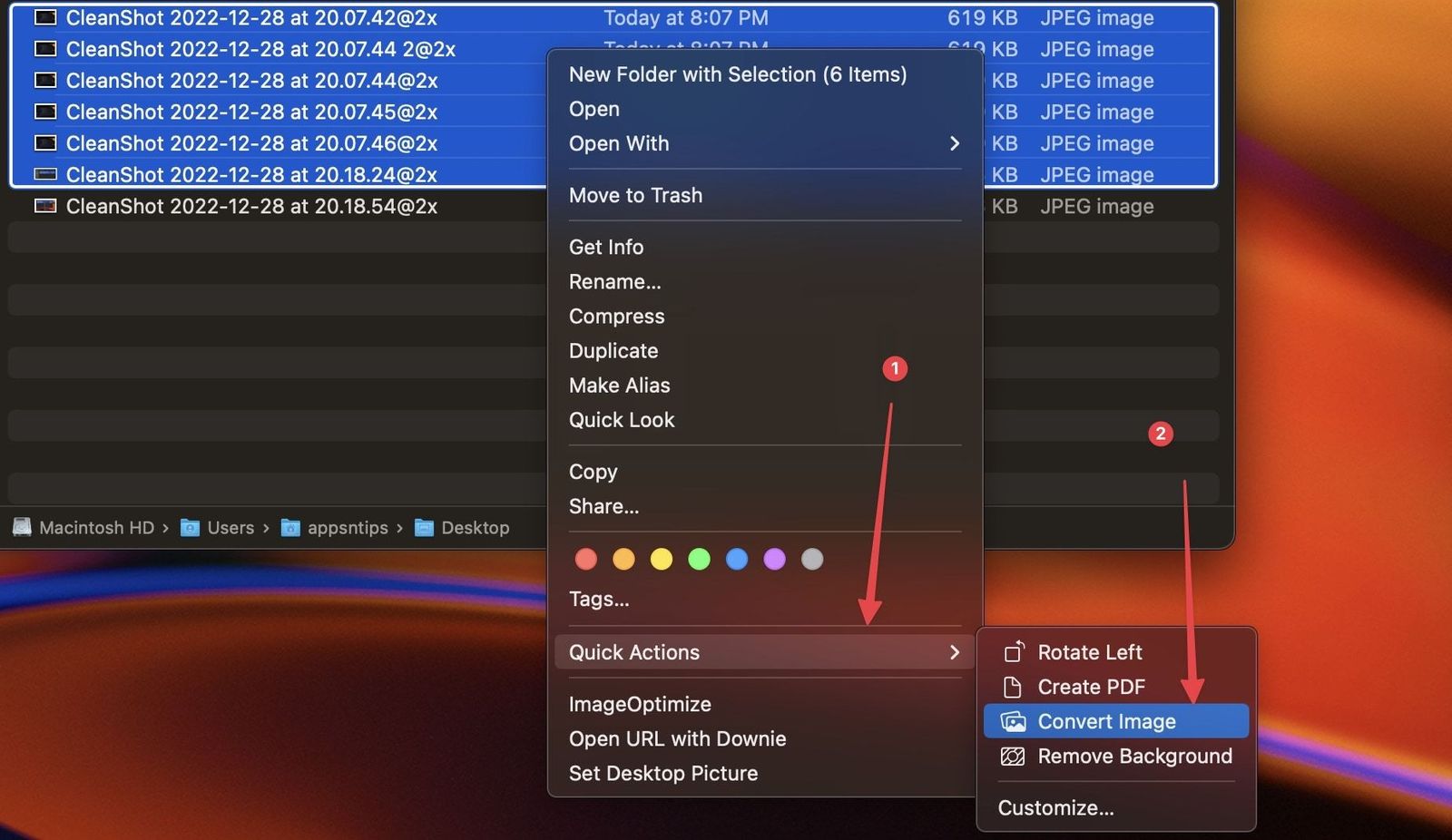This screenshot has height=840, width=1452.
Task: Select the CleanShot 20.18.54 file thumbnail
Action: (x=44, y=206)
